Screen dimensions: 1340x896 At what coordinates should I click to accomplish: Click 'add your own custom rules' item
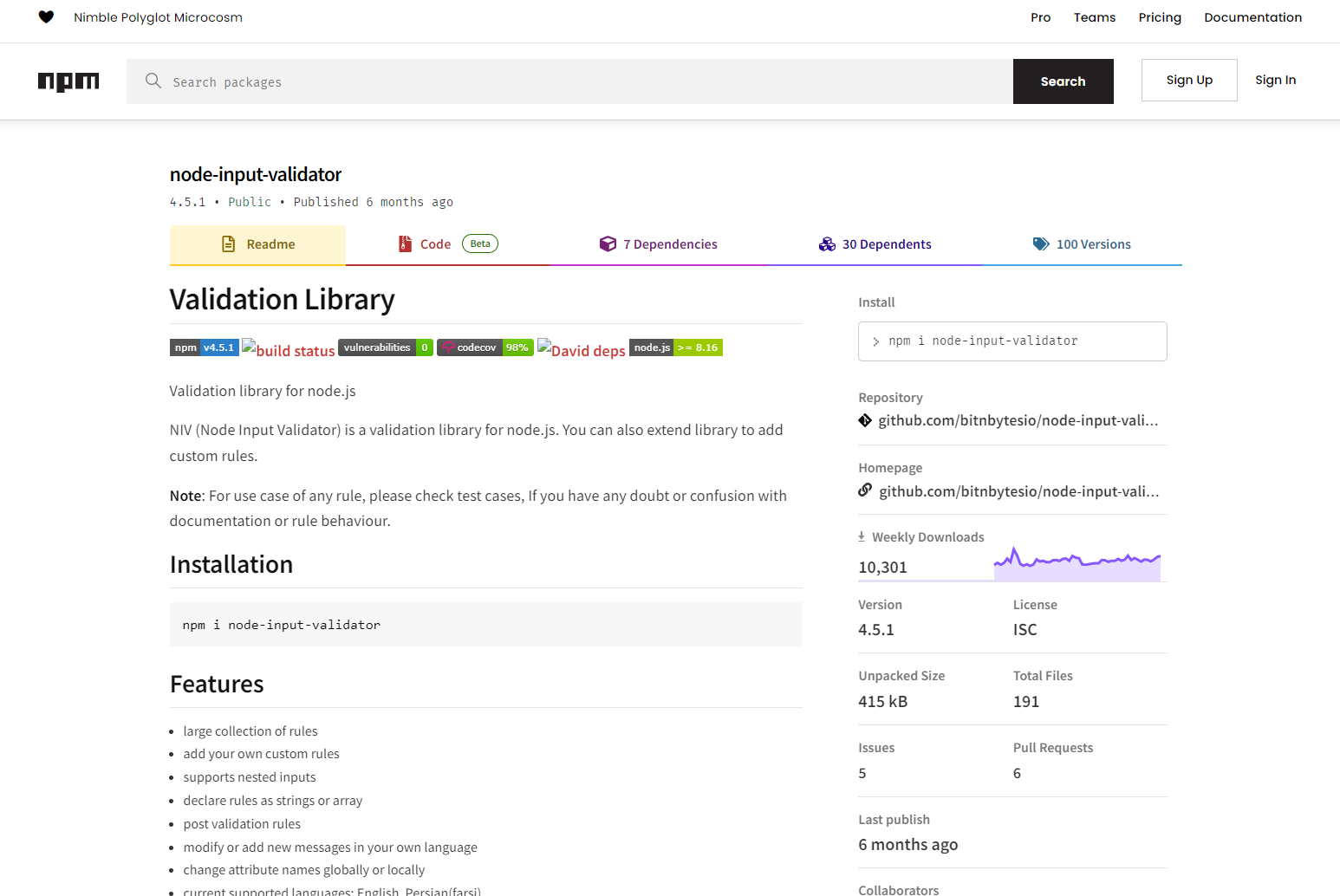pos(262,754)
